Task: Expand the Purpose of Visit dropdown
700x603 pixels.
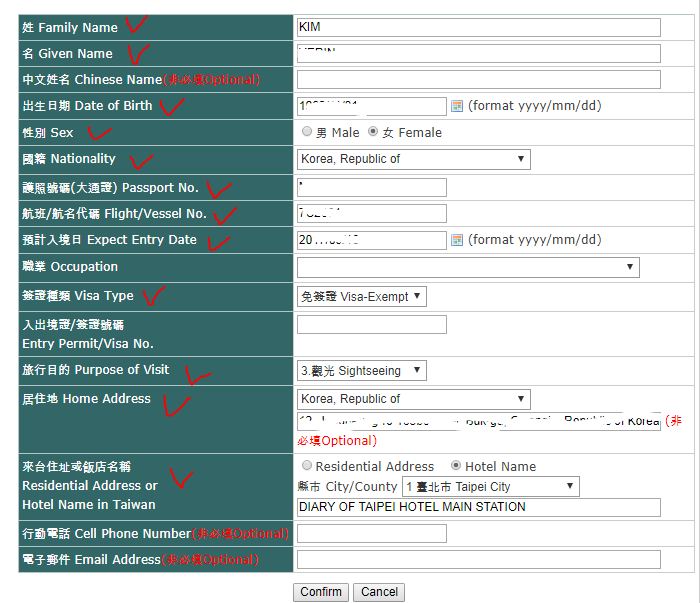Action: [362, 370]
